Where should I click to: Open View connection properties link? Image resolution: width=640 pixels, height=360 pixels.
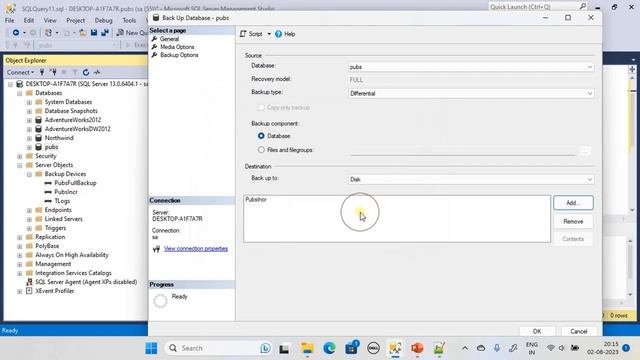click(x=196, y=249)
